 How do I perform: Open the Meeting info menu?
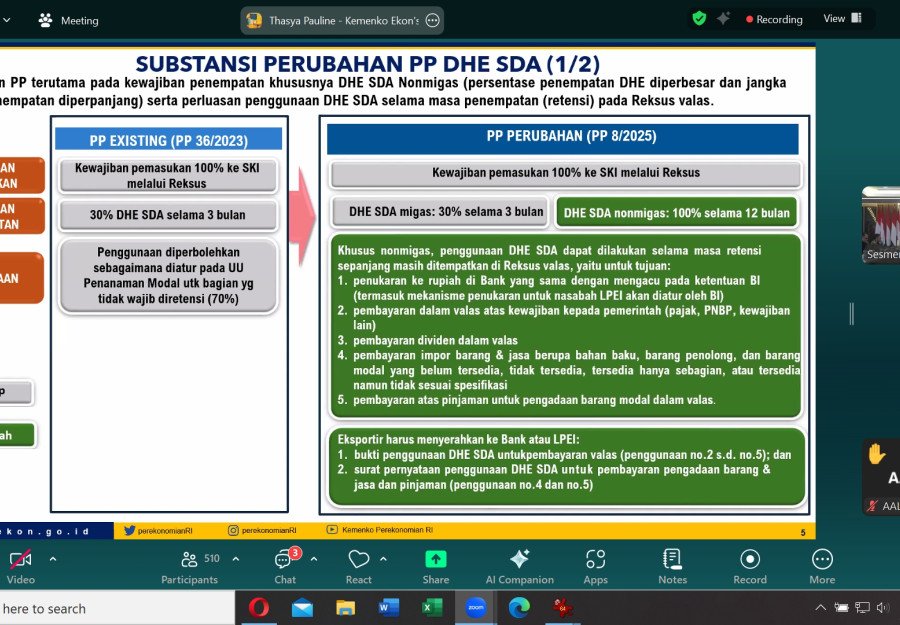coord(68,21)
